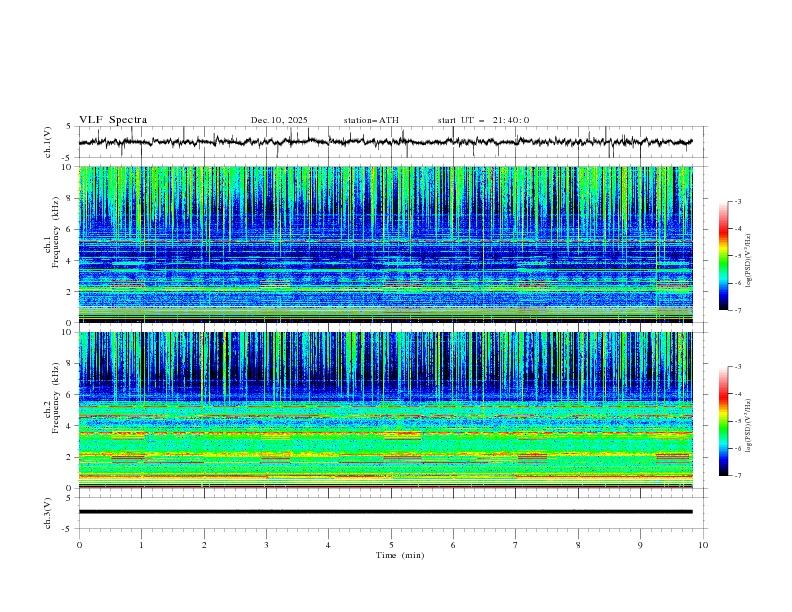Click the 'VLF Spectra' title text
This screenshot has width=792, height=612.
click(x=113, y=120)
